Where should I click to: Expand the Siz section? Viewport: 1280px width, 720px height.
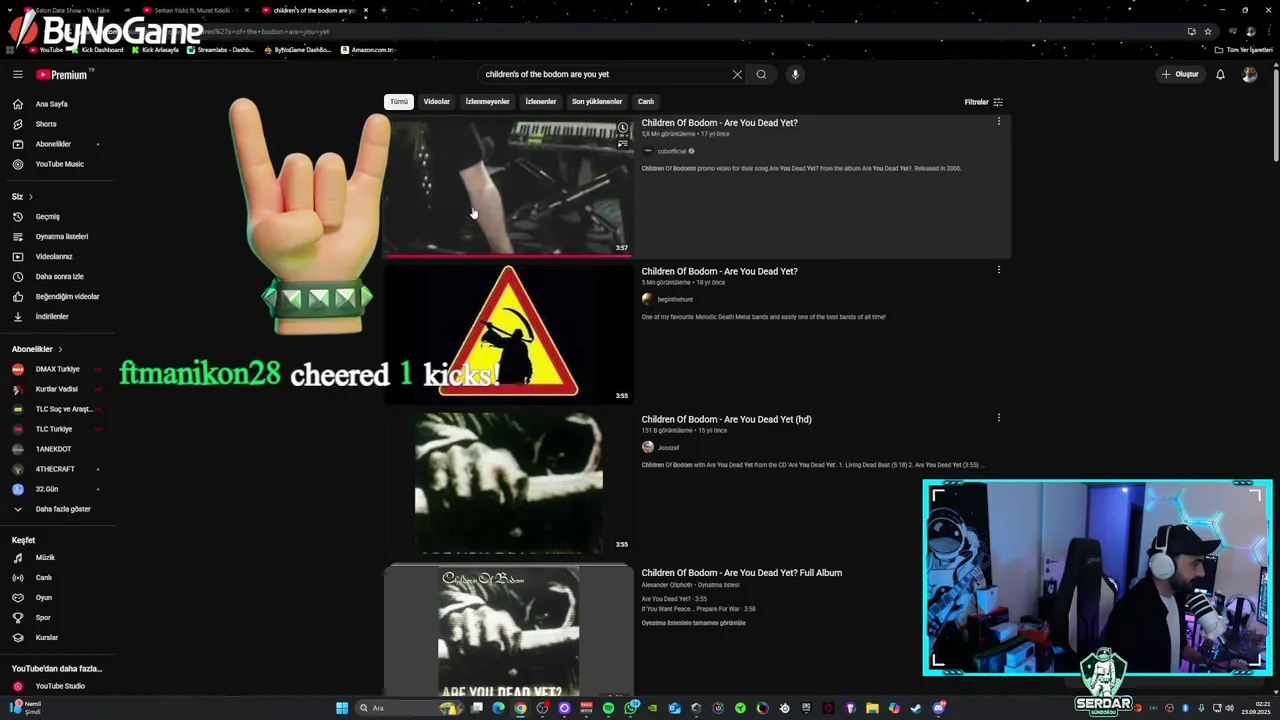click(x=22, y=196)
